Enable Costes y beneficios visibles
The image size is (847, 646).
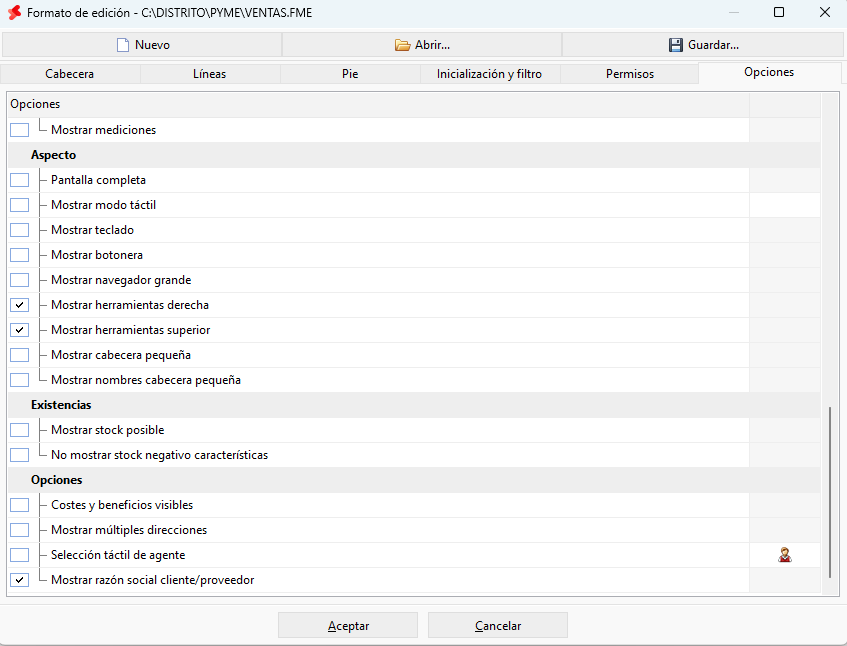coord(19,505)
